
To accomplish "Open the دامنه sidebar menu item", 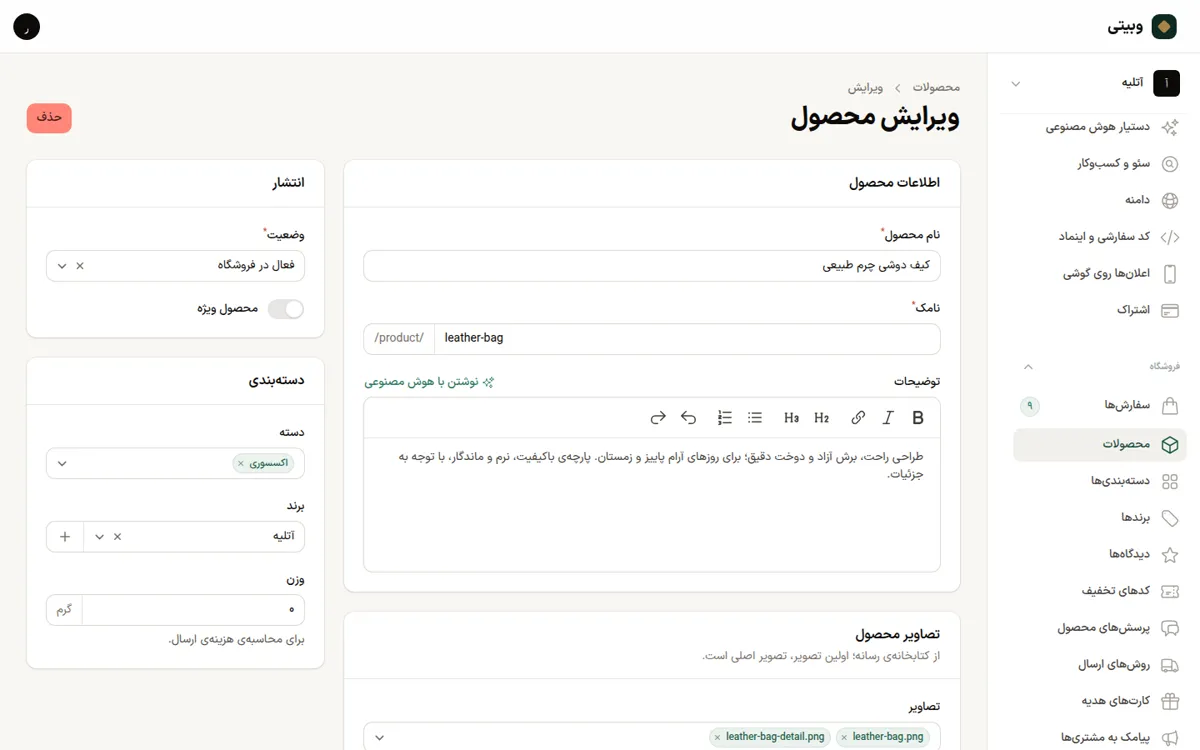I will (1100, 200).
